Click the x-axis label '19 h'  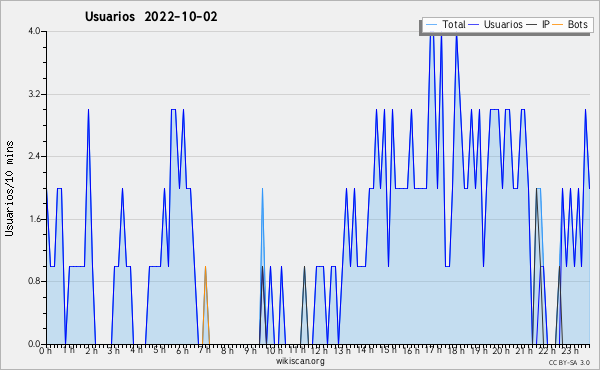click(479, 350)
